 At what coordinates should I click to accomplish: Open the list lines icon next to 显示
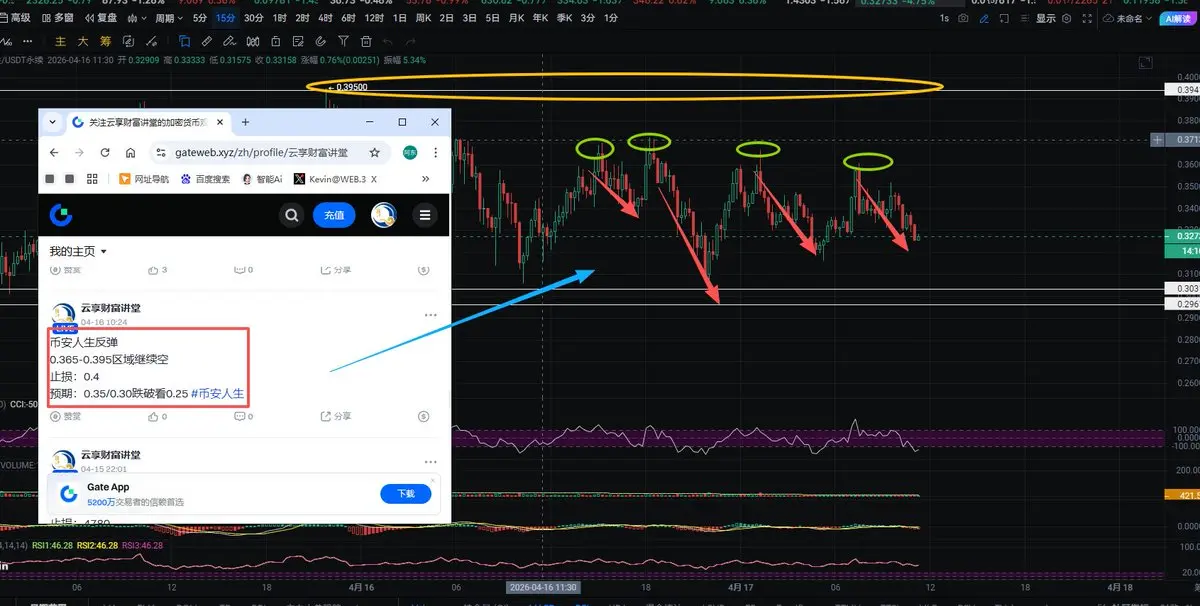point(1024,18)
